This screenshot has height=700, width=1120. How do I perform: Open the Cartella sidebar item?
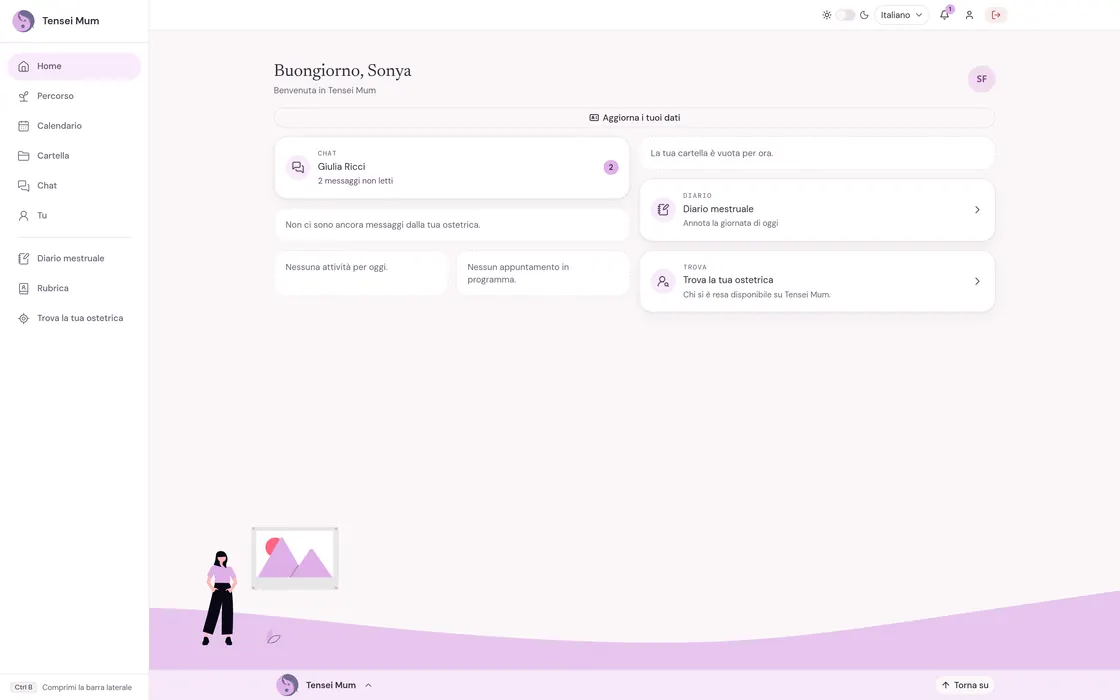[74, 156]
